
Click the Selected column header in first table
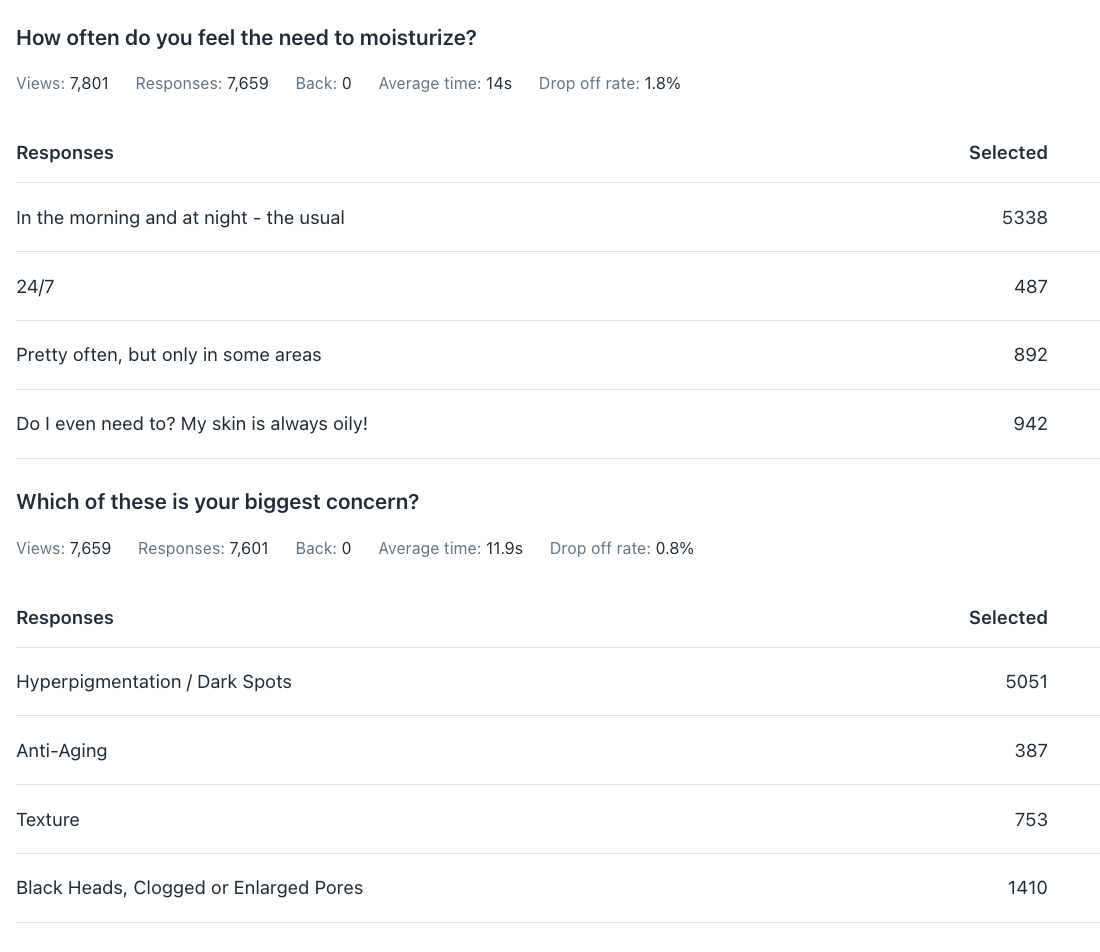(x=1008, y=153)
